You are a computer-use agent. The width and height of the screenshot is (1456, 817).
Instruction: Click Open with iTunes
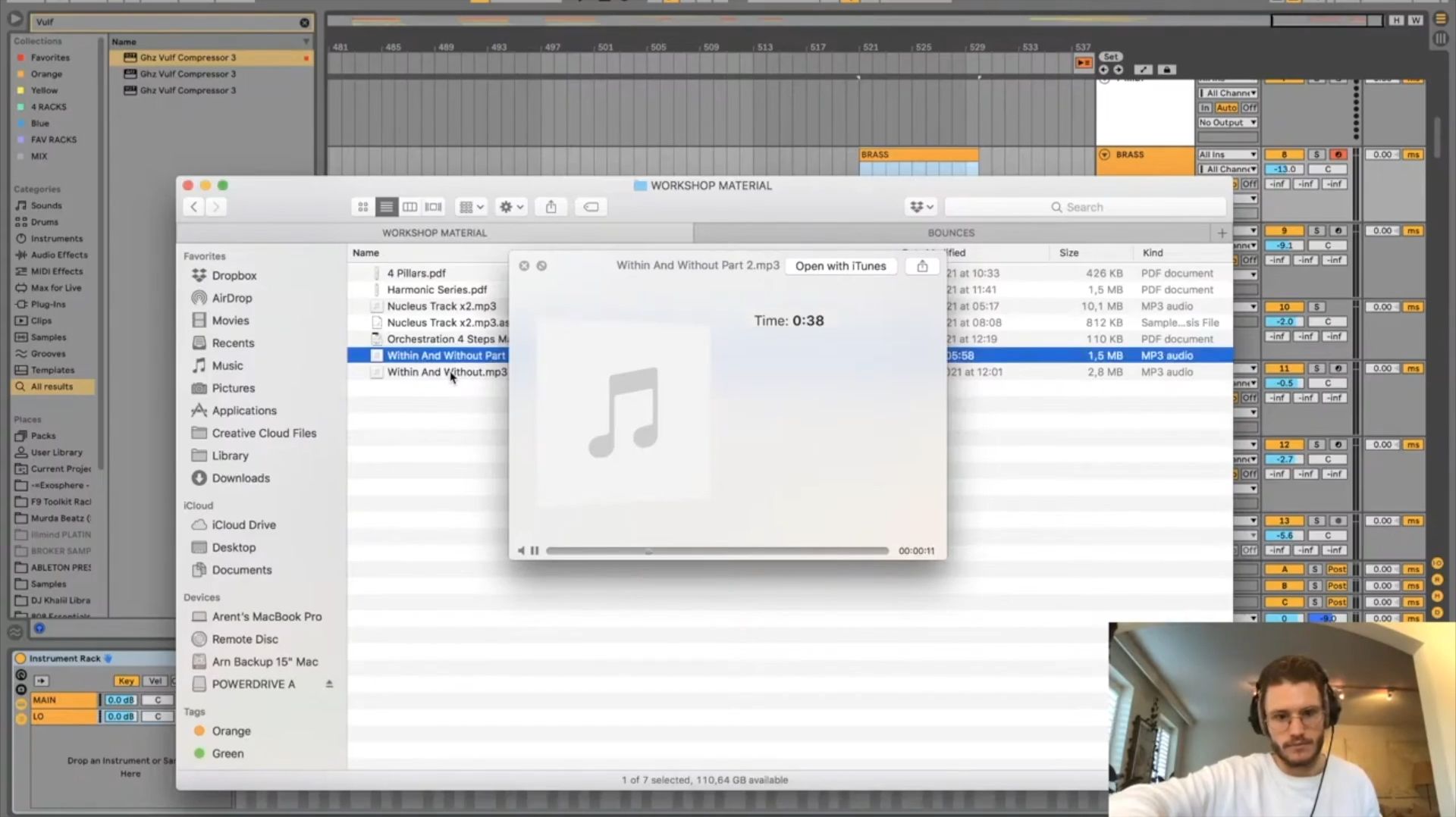click(x=840, y=266)
